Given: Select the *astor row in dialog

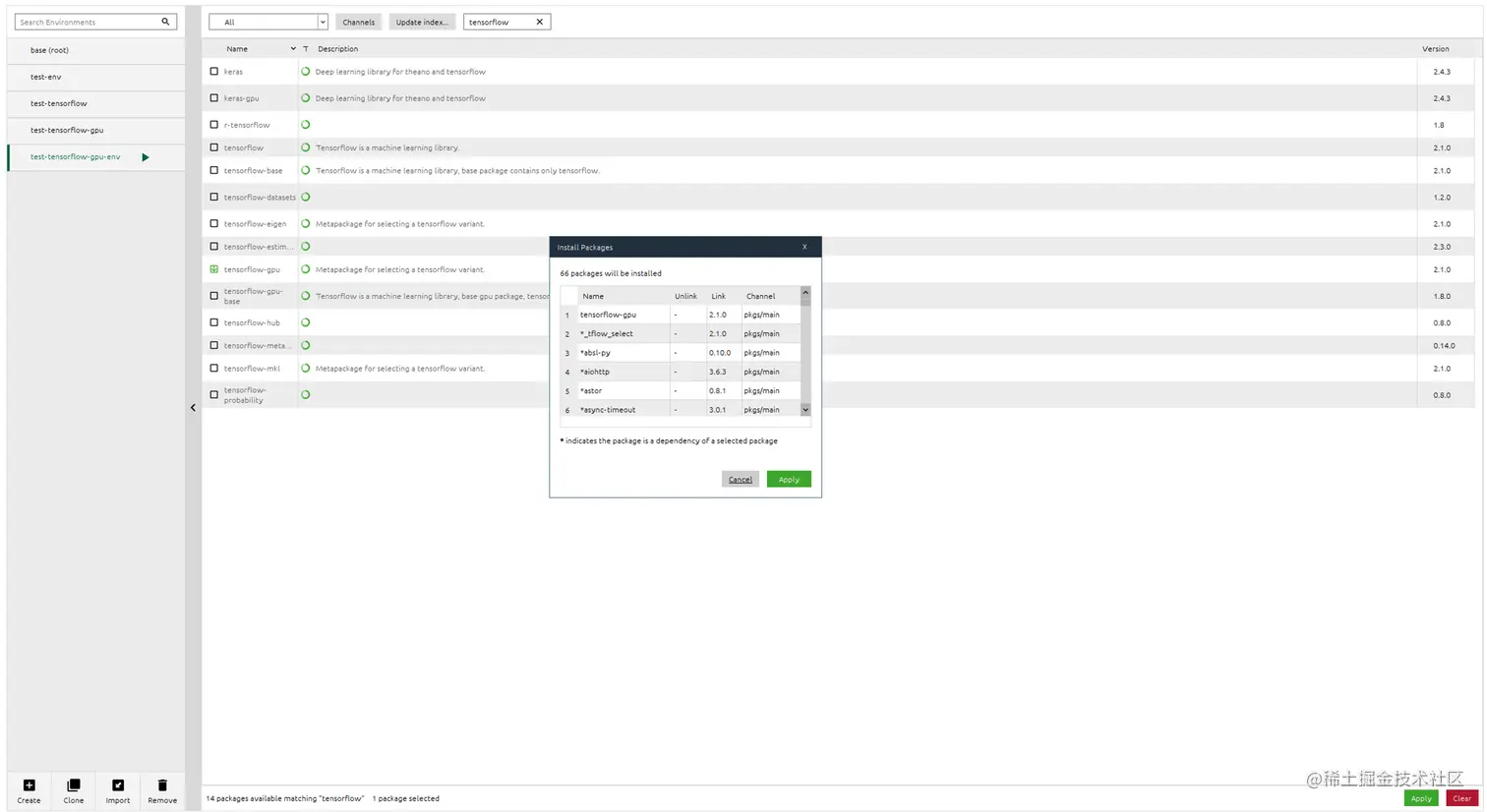Looking at the screenshot, I should point(681,390).
